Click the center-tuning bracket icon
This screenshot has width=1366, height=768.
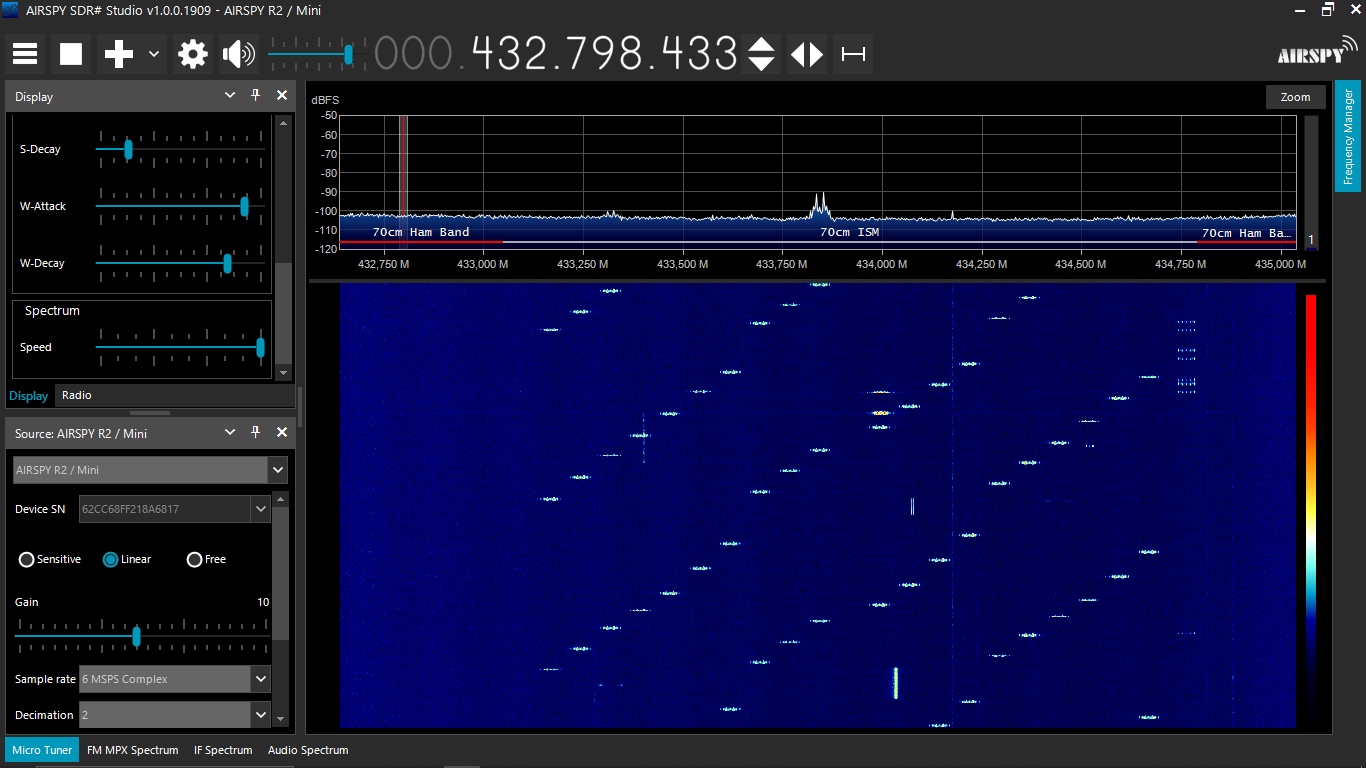pyautogui.click(x=853, y=54)
